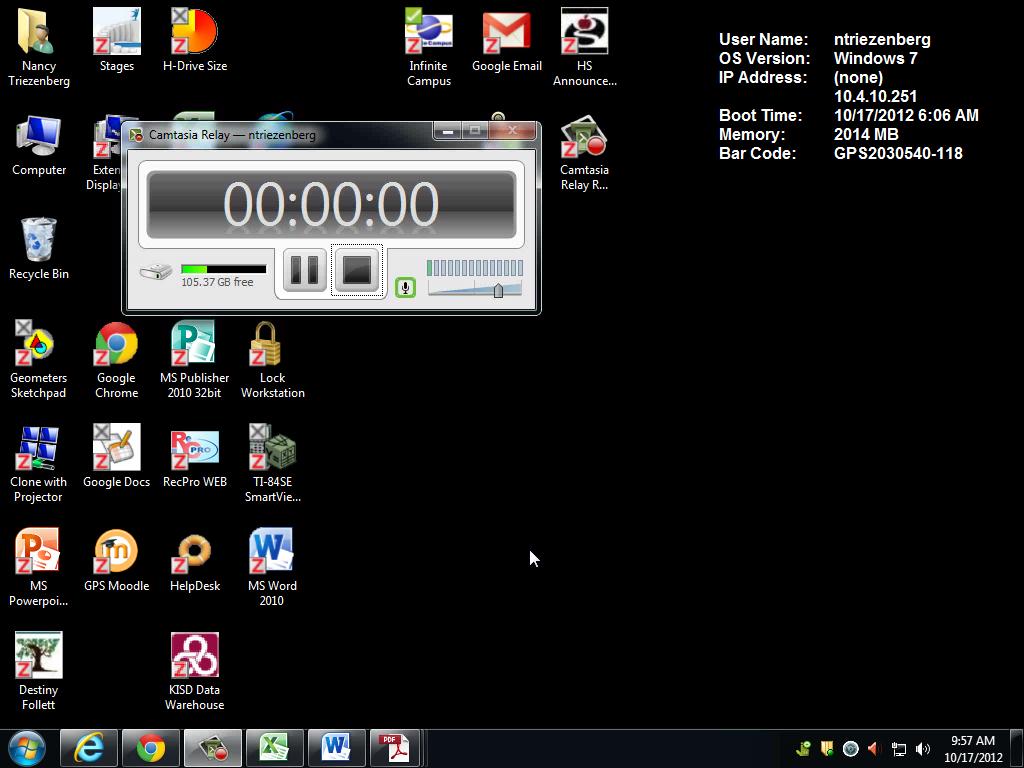The height and width of the screenshot is (768, 1024).
Task: Open the Adobe PDF taskbar button
Action: pyautogui.click(x=396, y=748)
